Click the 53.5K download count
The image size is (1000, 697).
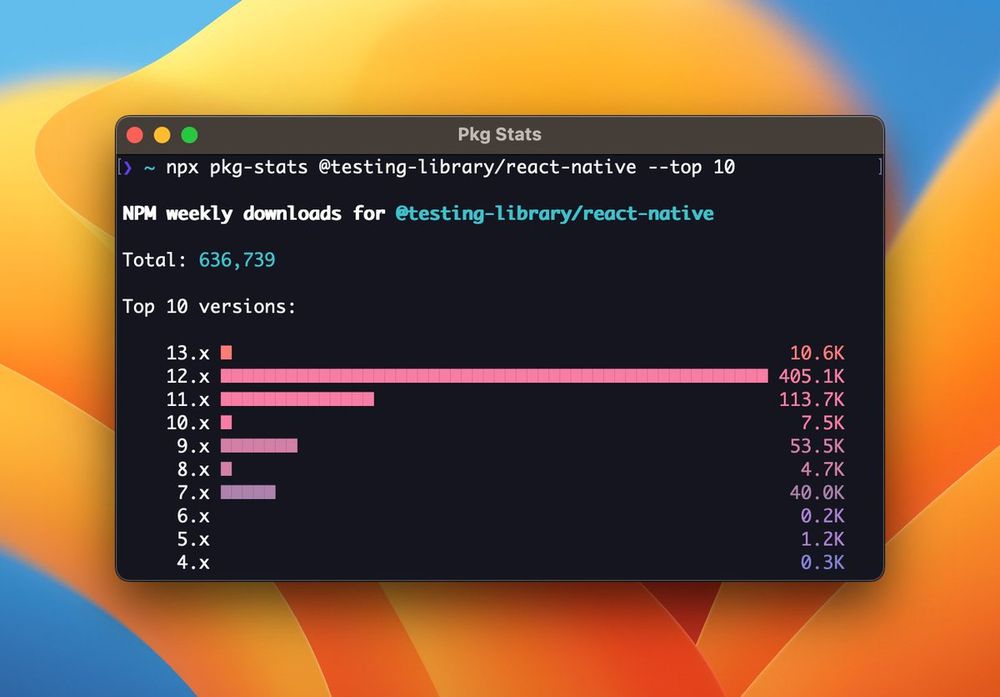pos(817,446)
